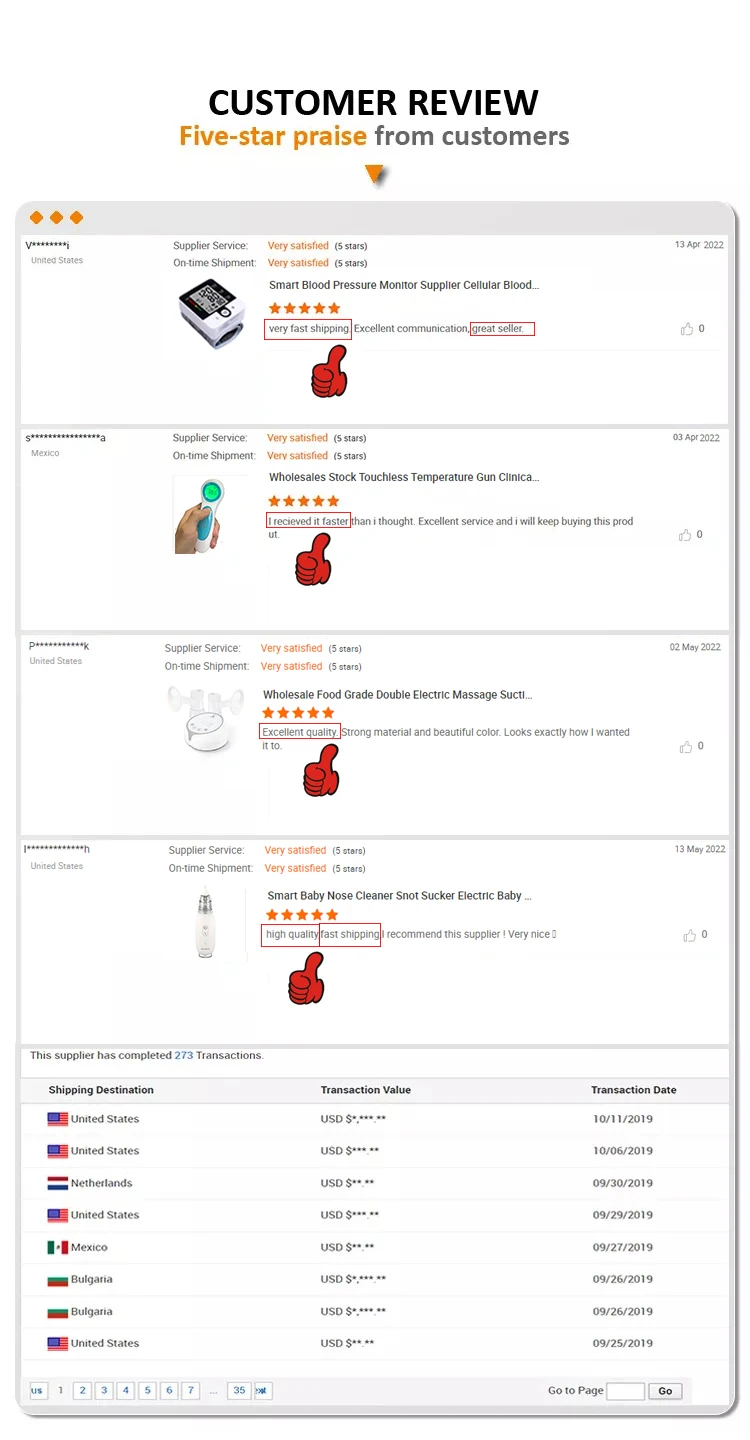The height and width of the screenshot is (1440, 750).
Task: Click thumbs-up icon on nose cleaner review
Action: (689, 935)
